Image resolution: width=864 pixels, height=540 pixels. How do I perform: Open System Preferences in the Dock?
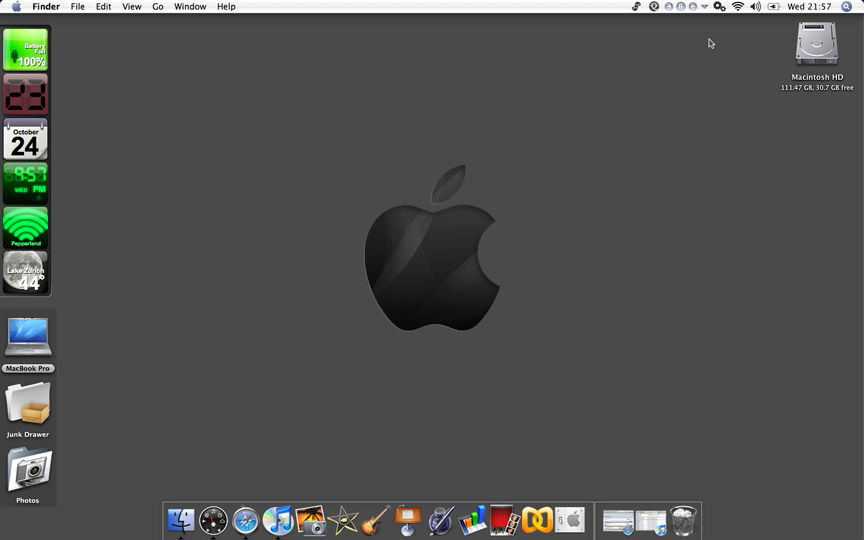click(570, 520)
